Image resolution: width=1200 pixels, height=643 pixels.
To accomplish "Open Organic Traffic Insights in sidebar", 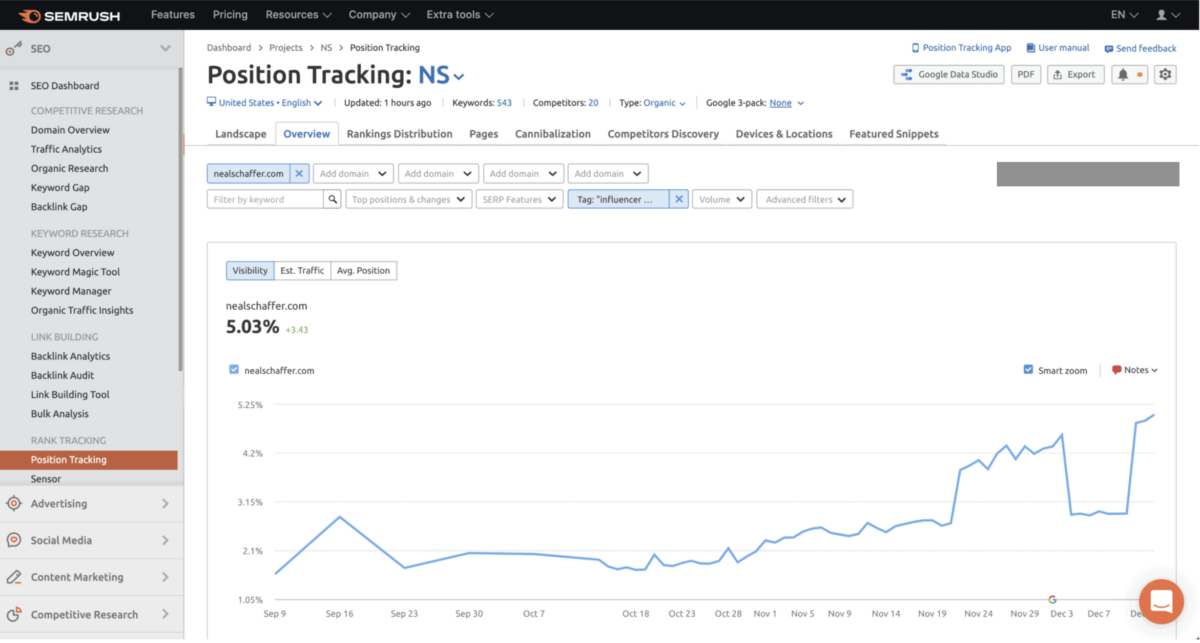I will 82,311.
